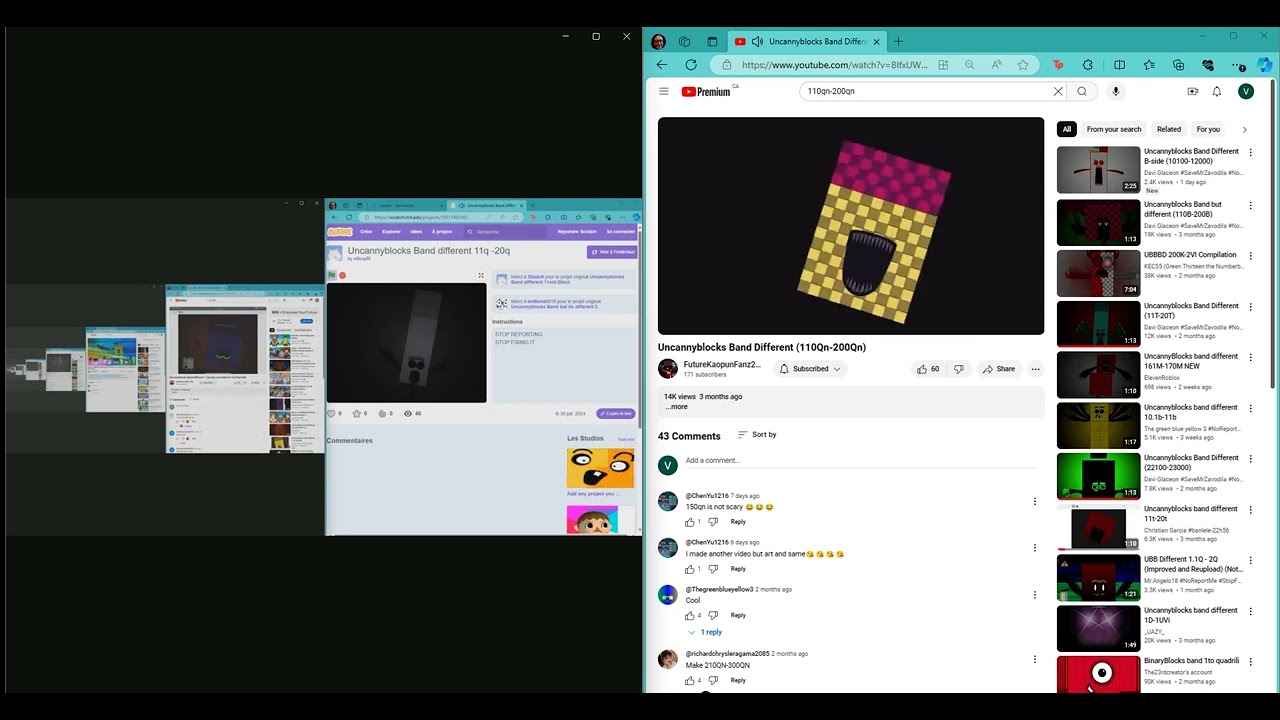Select the 'For you' chip

coord(1208,129)
